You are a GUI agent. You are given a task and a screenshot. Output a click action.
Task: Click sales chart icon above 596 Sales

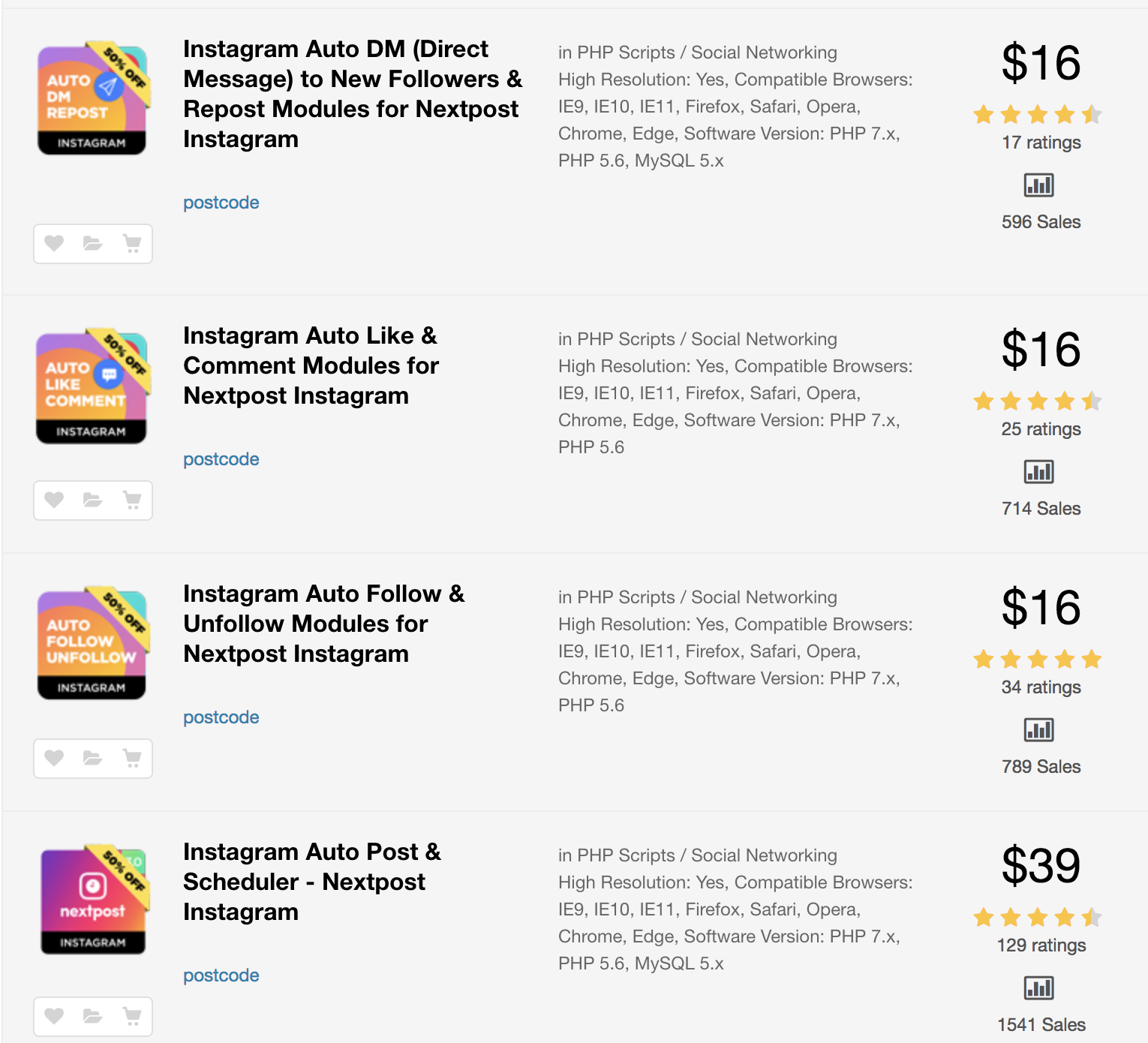pyautogui.click(x=1039, y=185)
